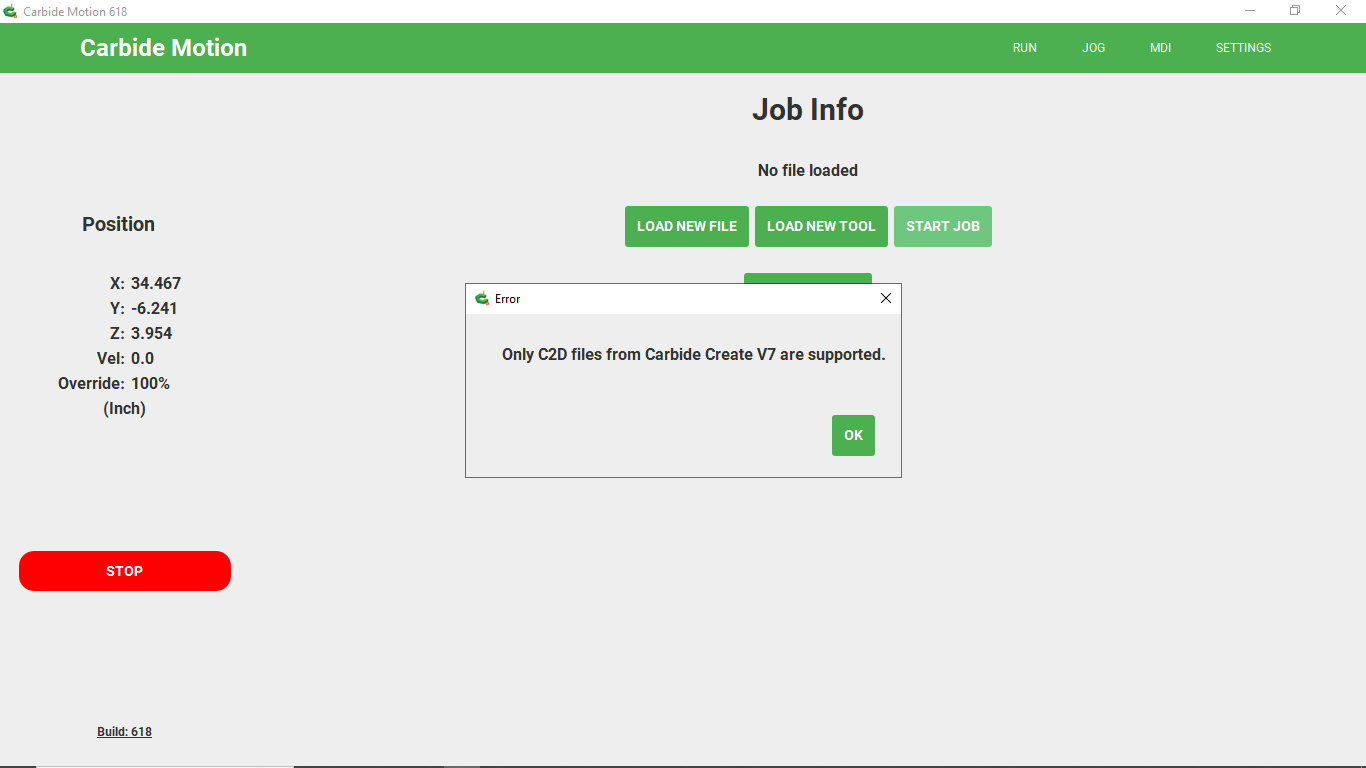Click LOAD NEW TOOL button

coord(821,226)
